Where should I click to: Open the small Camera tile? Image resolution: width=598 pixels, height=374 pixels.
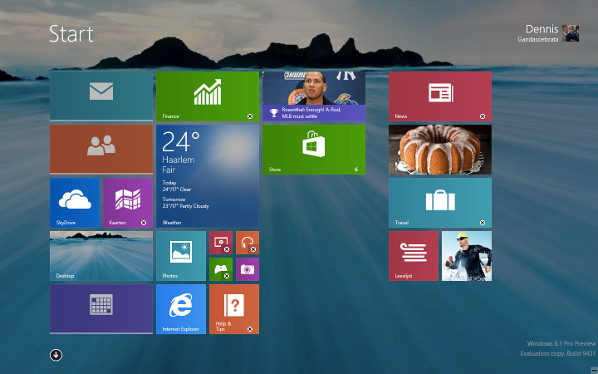[x=247, y=269]
